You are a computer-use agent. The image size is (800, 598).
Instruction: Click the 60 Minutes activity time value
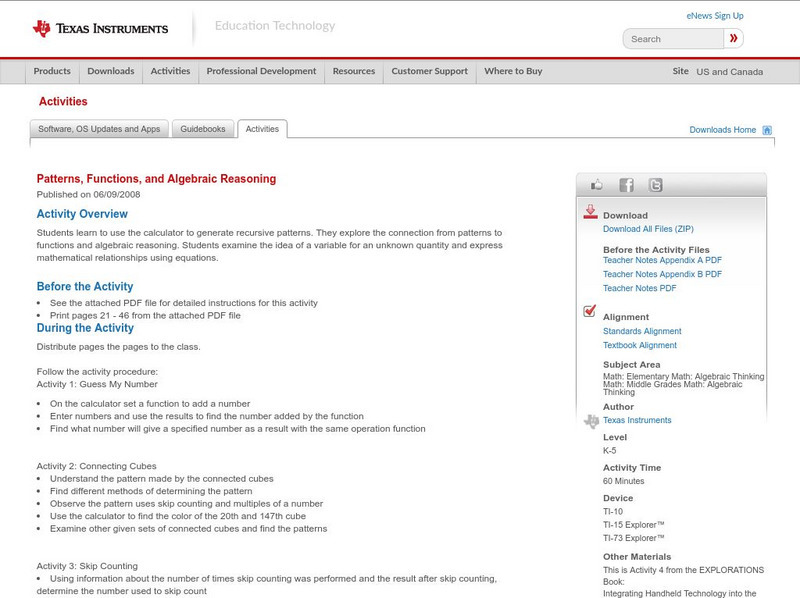click(x=623, y=481)
